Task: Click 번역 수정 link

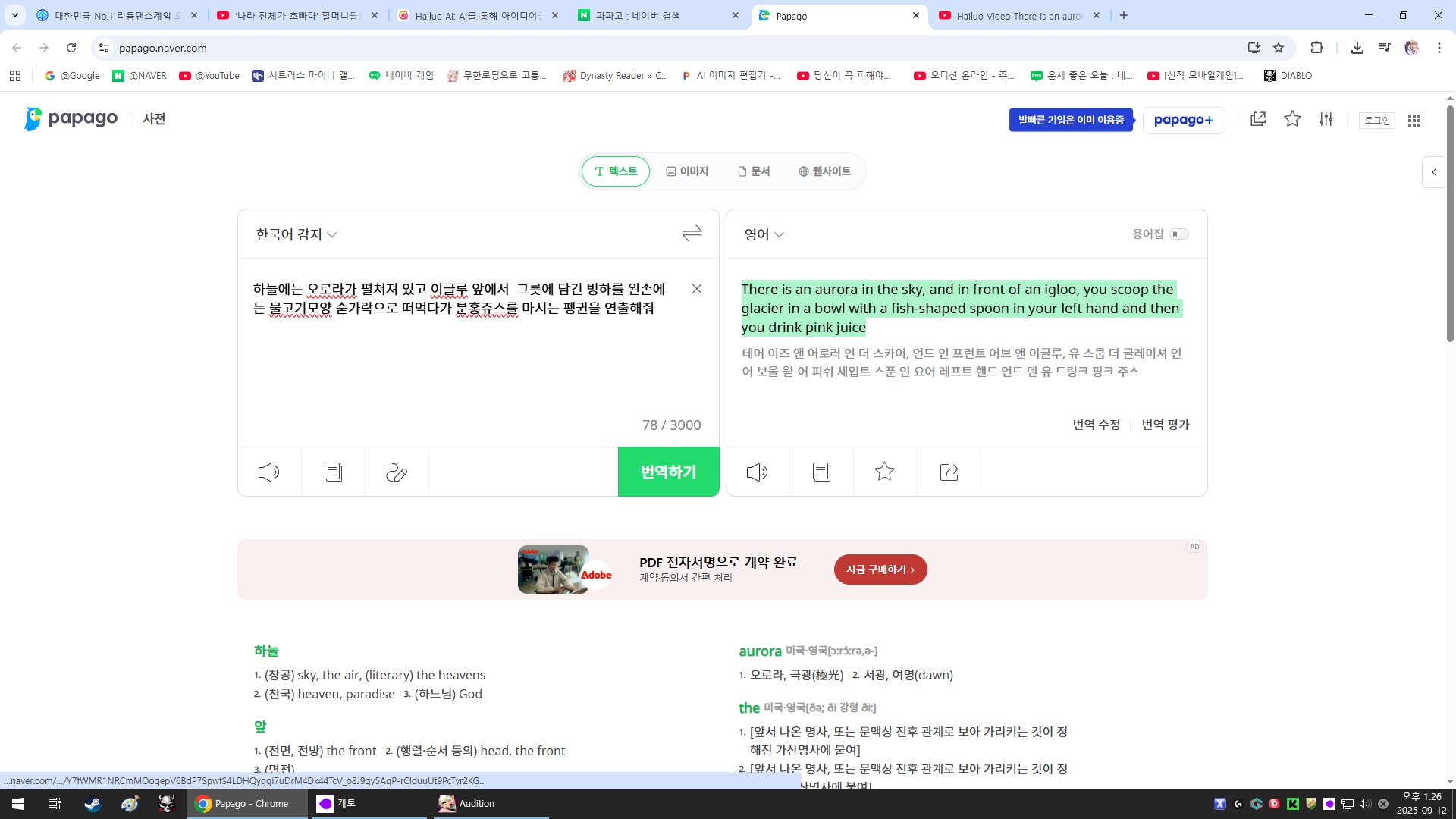Action: (x=1096, y=425)
